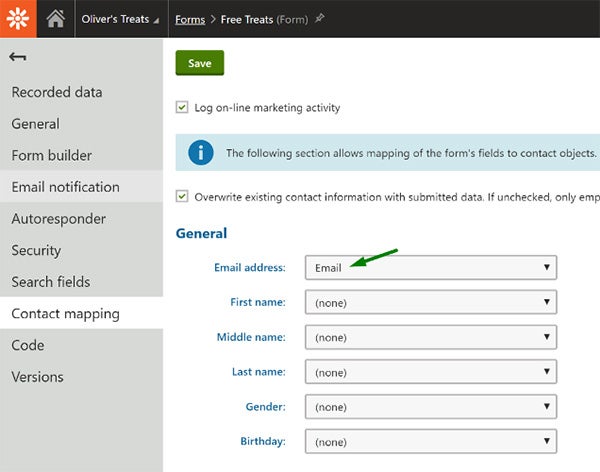Select Email notification in sidebar
This screenshot has height=472, width=600.
(65, 187)
